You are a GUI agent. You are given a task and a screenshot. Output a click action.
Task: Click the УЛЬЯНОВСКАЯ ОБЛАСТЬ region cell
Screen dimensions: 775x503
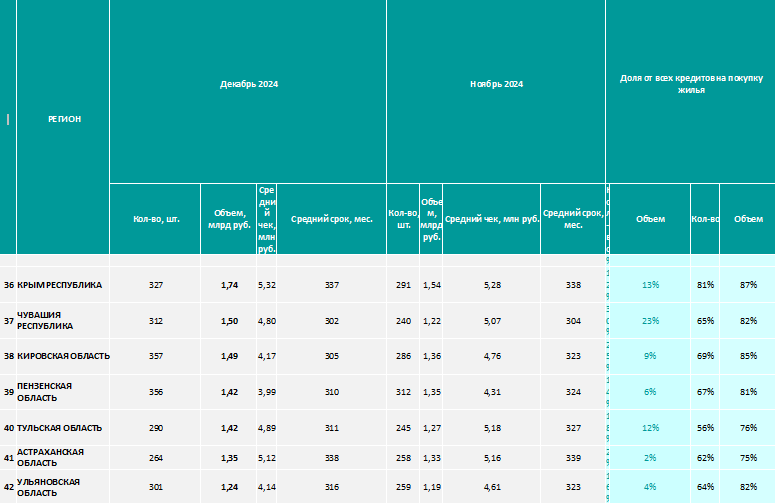click(63, 487)
